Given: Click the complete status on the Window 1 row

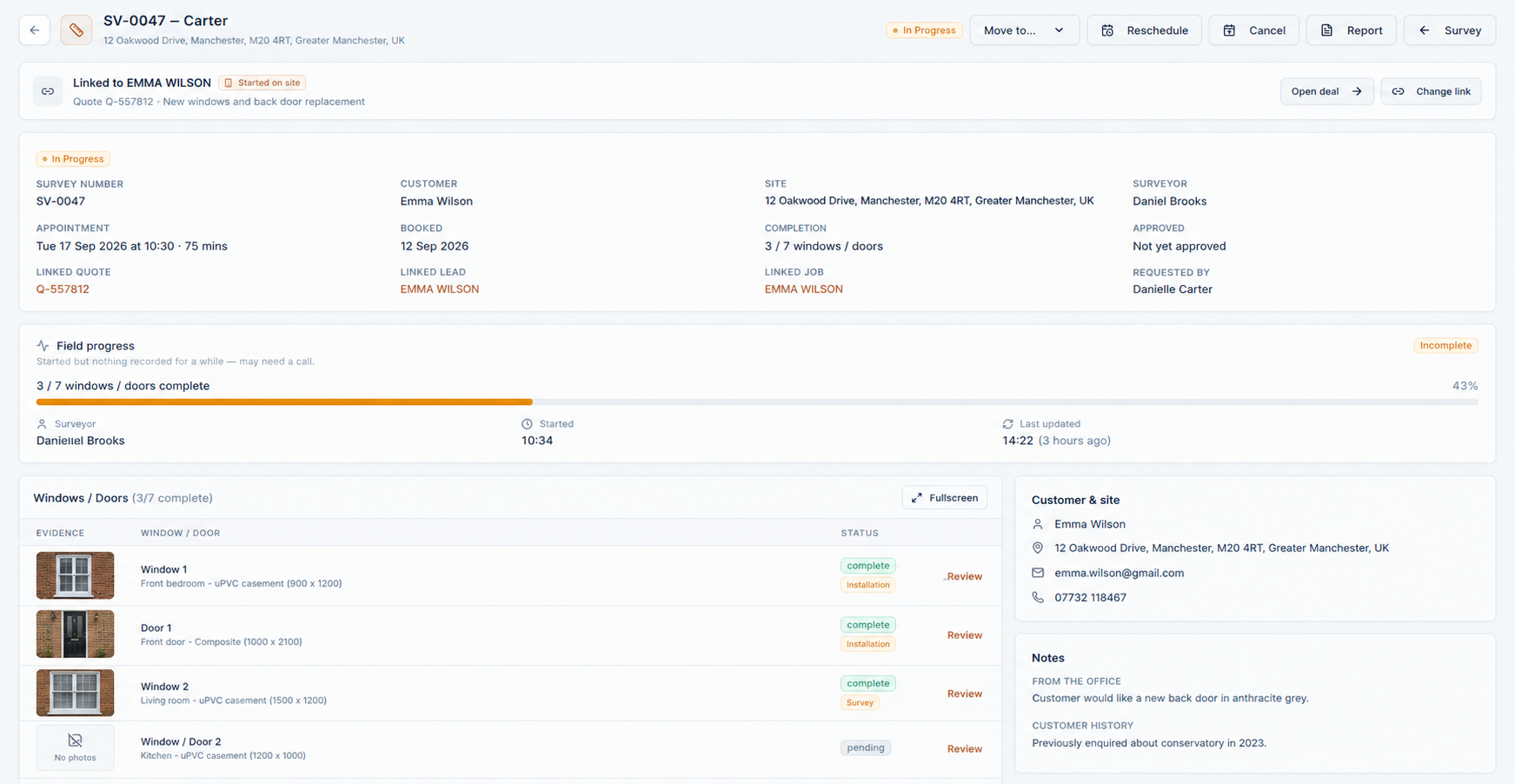Looking at the screenshot, I should click(x=867, y=566).
